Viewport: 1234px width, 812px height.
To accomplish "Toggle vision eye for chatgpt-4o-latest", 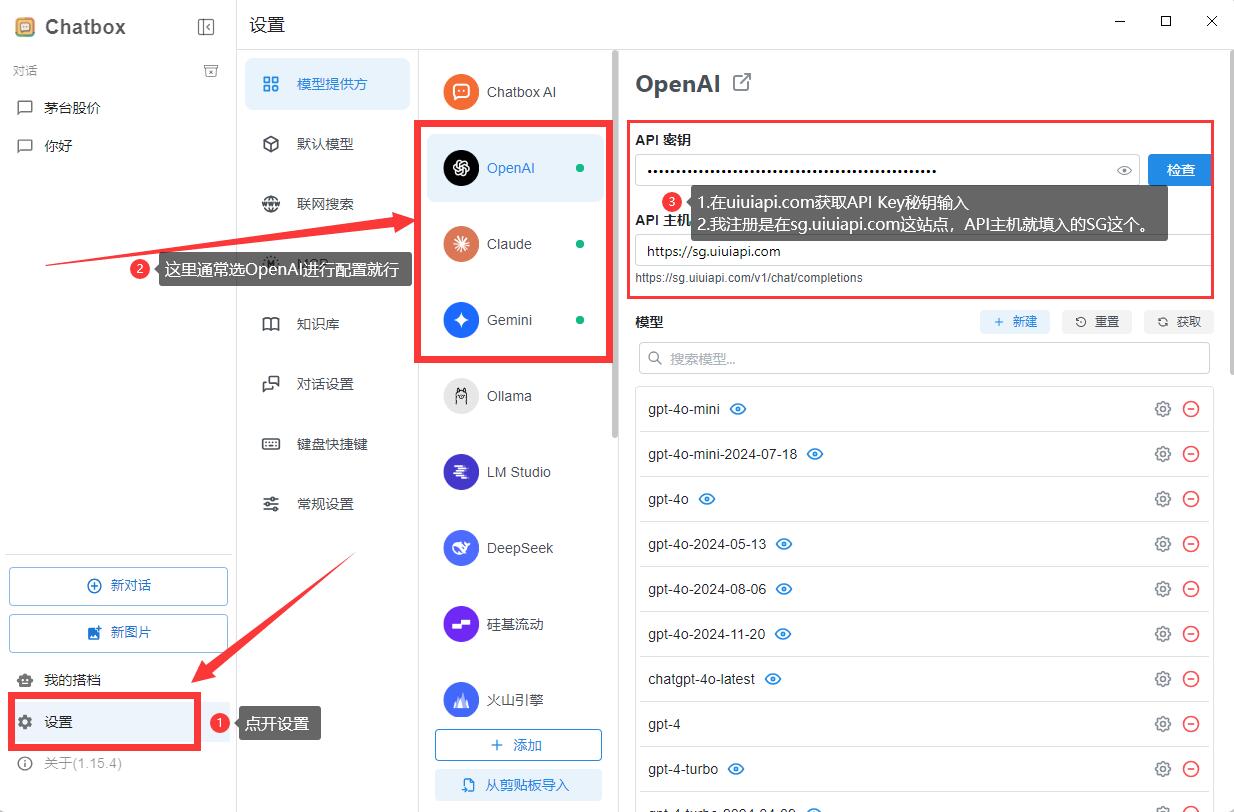I will tap(773, 679).
